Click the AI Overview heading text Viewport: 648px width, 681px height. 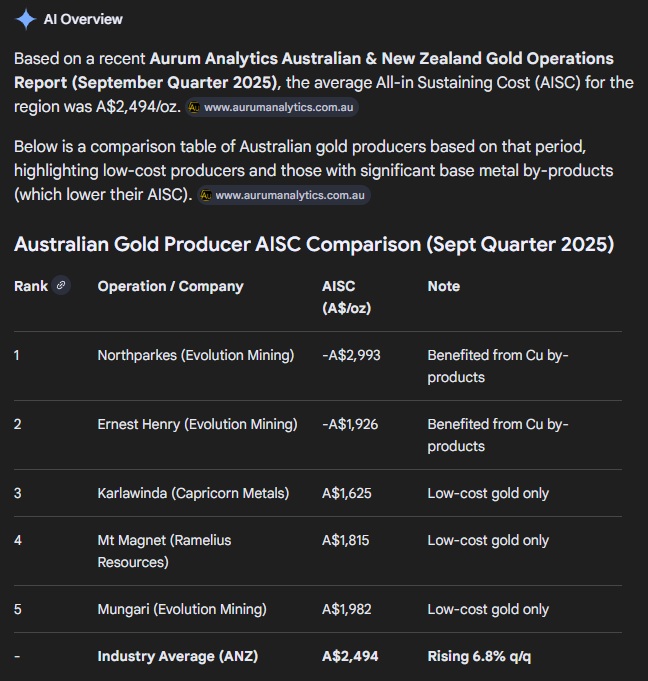click(83, 19)
